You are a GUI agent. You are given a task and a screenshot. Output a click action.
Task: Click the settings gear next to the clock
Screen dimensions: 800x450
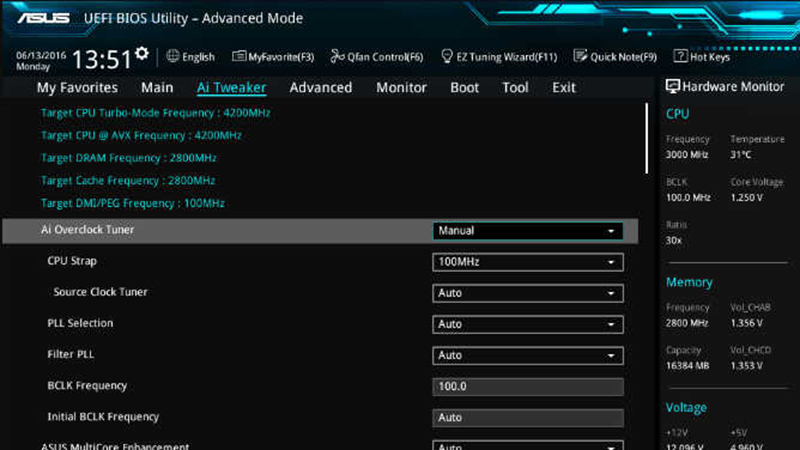(x=142, y=53)
